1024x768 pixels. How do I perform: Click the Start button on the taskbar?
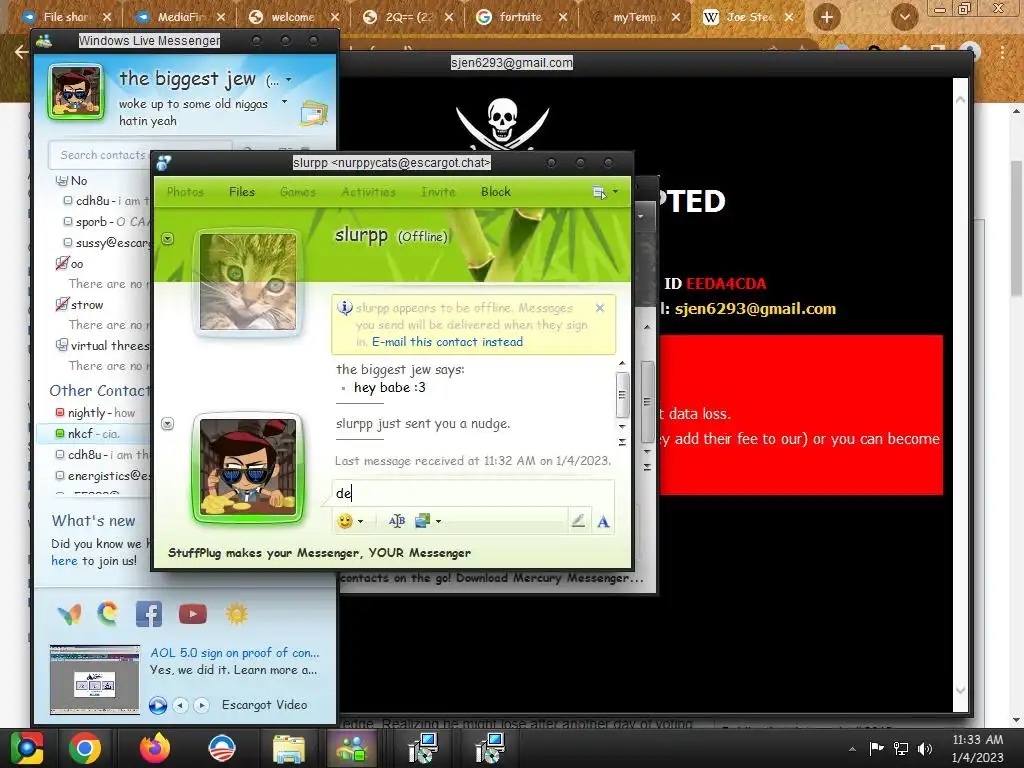[27, 748]
